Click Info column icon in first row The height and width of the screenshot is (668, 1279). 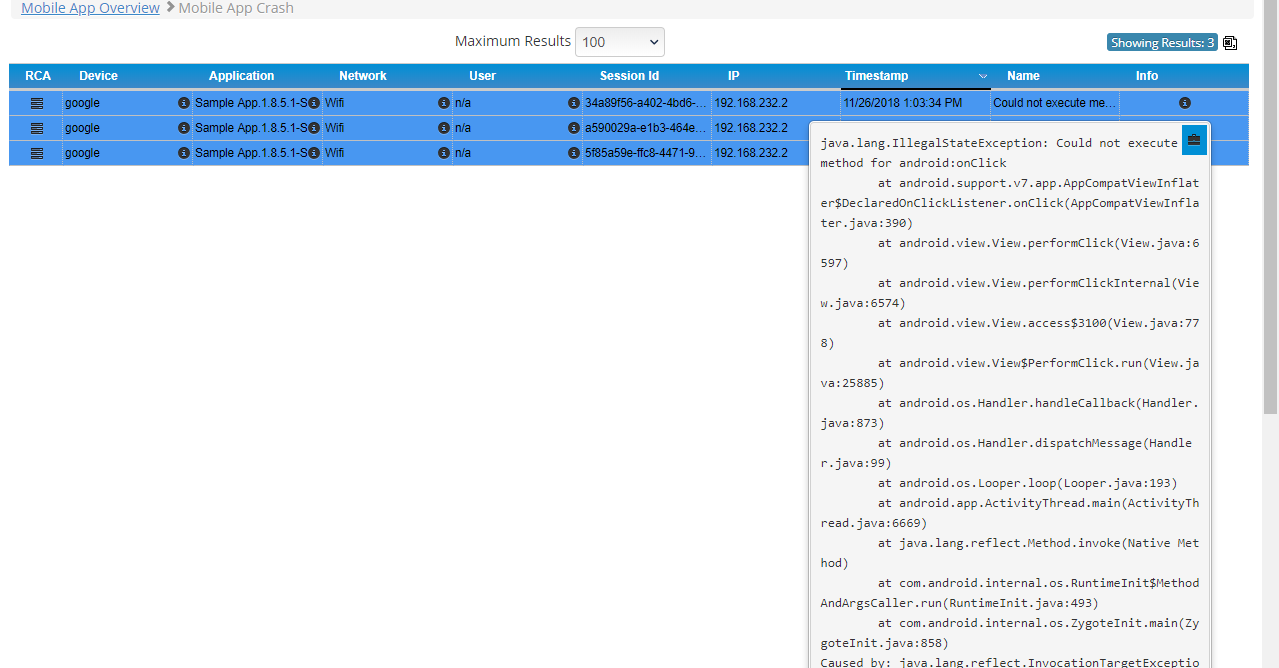pyautogui.click(x=1185, y=103)
